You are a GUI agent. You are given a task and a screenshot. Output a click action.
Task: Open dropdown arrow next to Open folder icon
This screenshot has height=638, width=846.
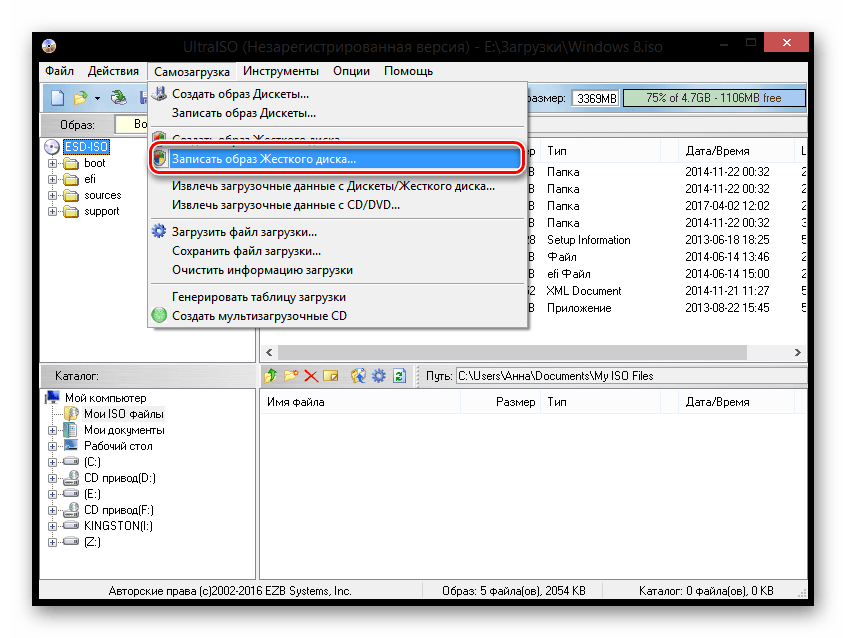click(97, 98)
